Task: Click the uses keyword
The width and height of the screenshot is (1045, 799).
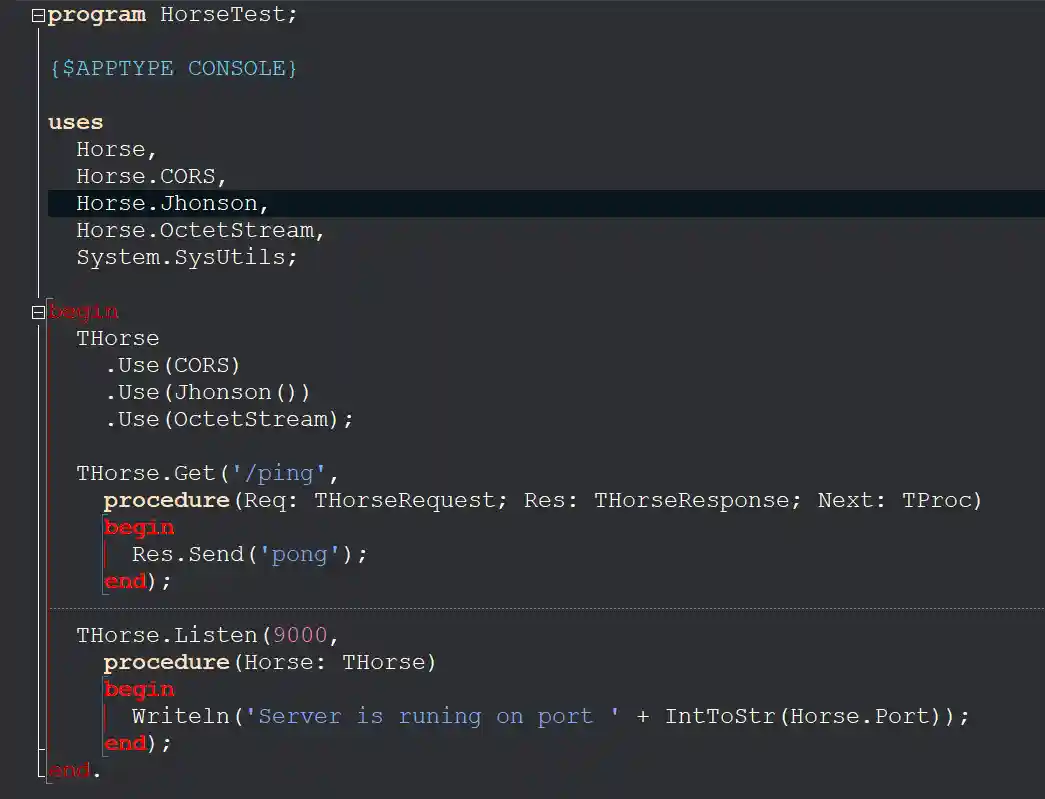Action: coord(74,121)
